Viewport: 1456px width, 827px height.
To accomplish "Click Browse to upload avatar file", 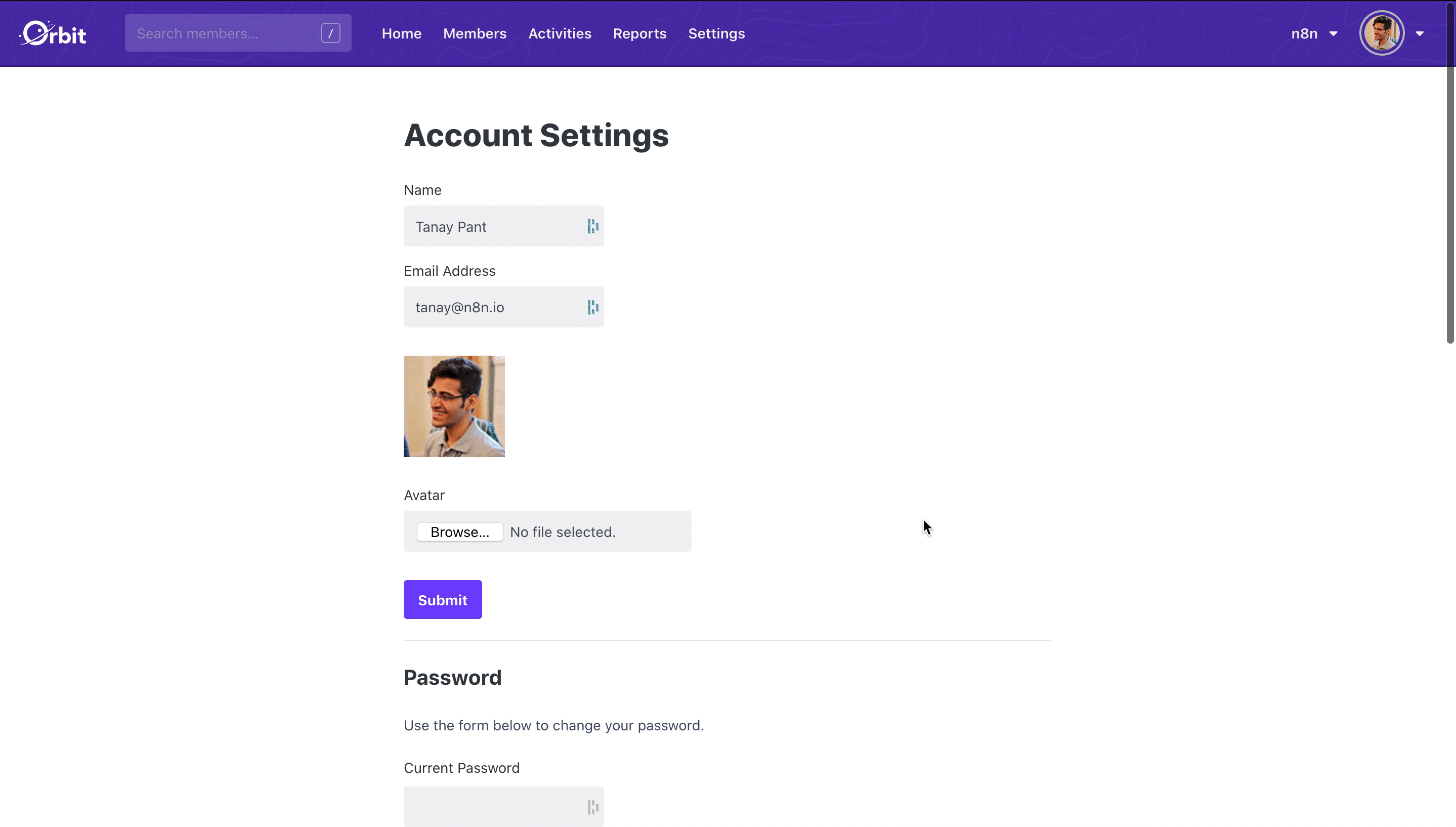I will coord(460,531).
